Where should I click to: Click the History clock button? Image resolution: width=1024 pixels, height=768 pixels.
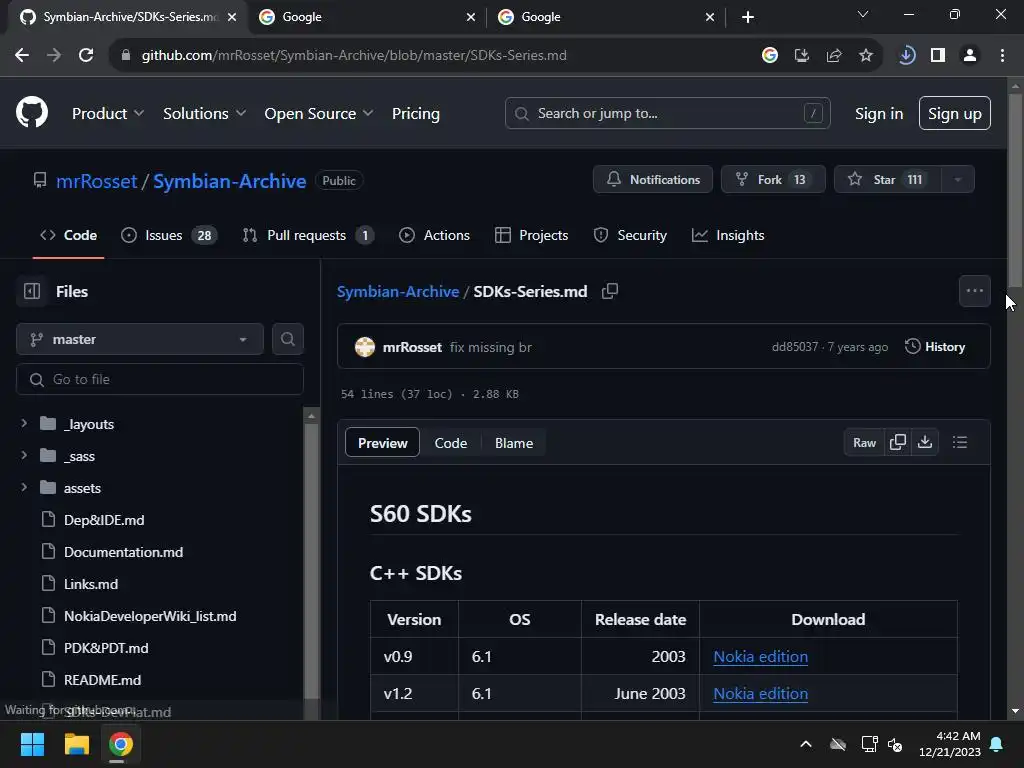point(935,347)
